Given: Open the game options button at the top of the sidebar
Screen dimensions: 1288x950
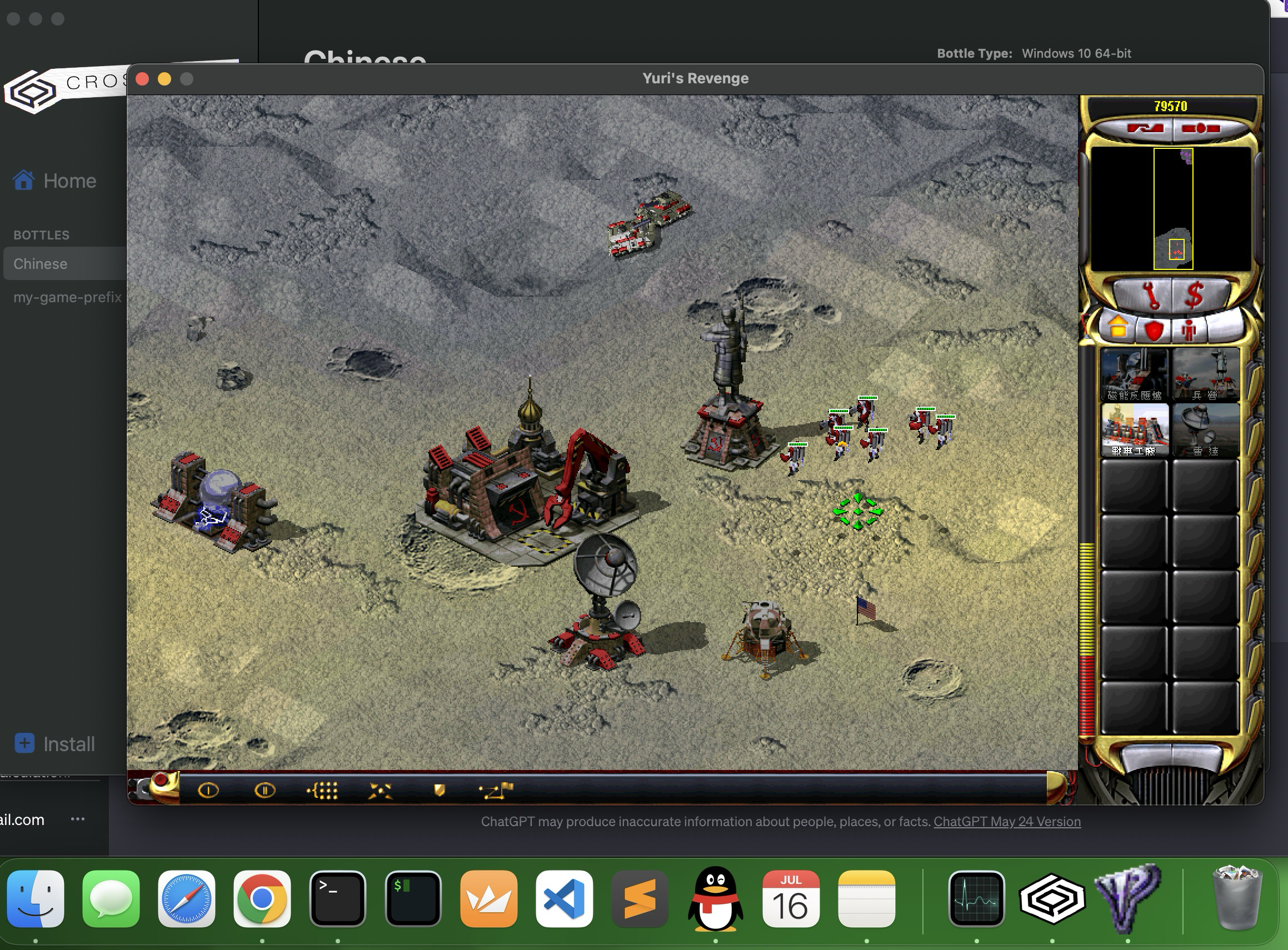Looking at the screenshot, I should click(1201, 128).
